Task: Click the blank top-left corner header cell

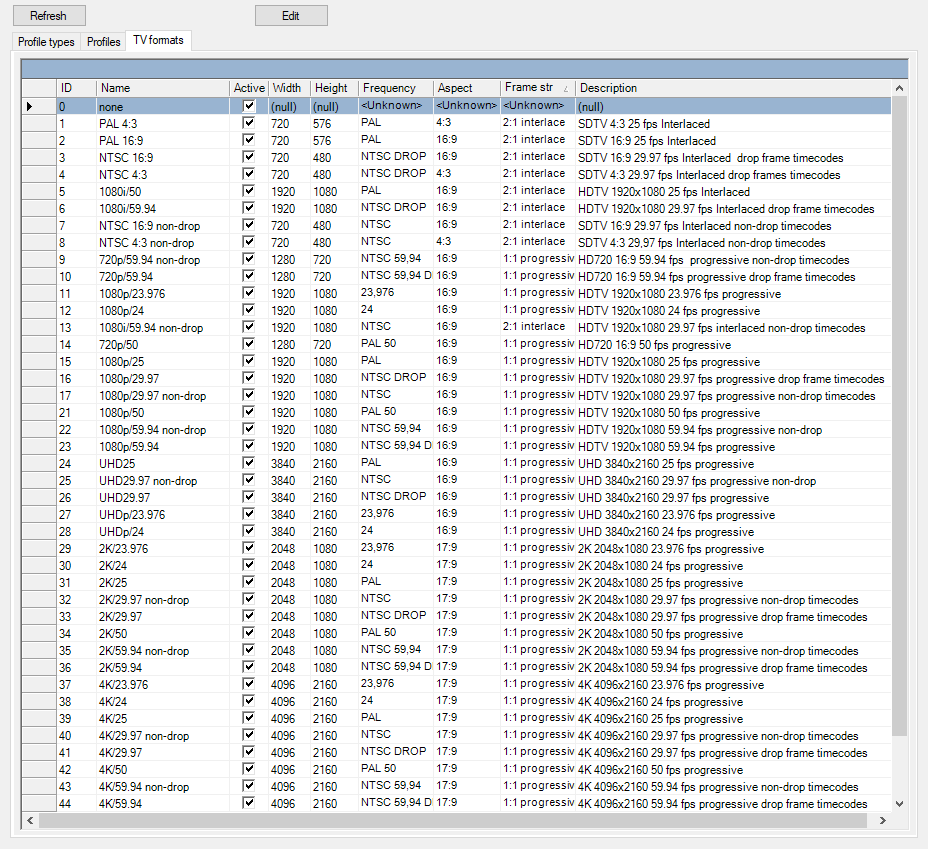Action: [39, 88]
